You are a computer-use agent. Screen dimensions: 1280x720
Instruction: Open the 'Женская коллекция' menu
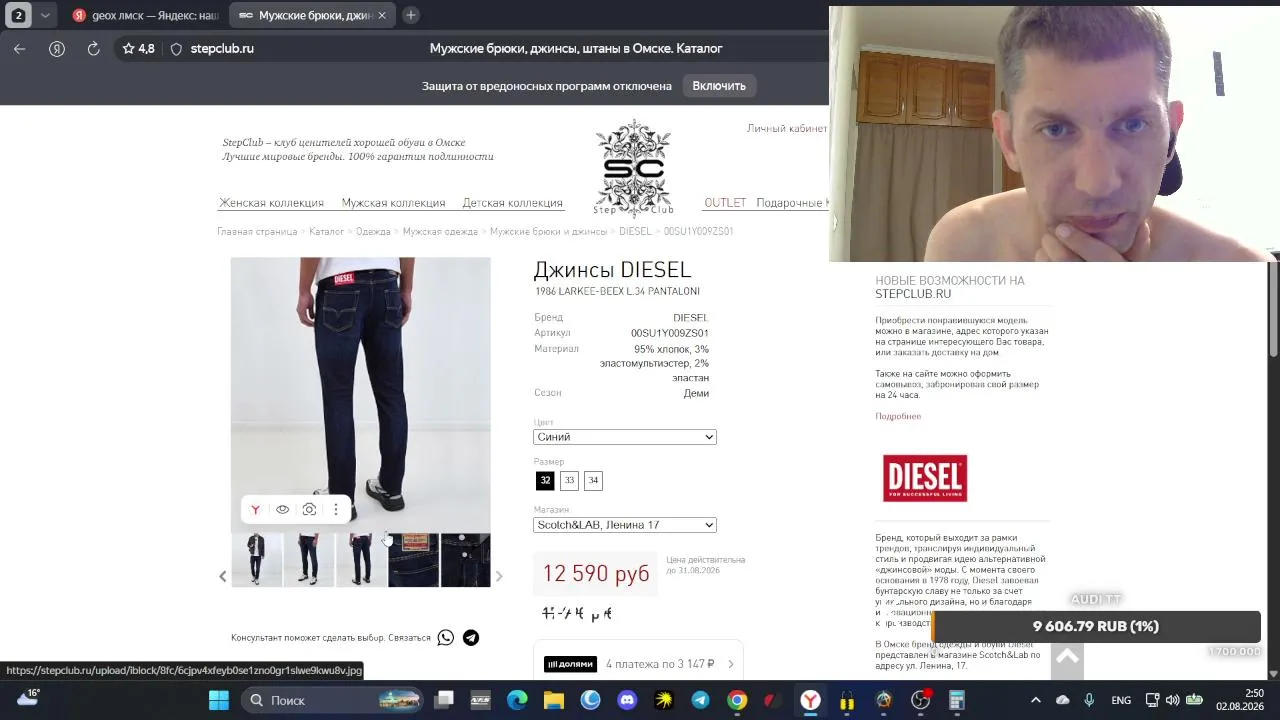pos(272,203)
